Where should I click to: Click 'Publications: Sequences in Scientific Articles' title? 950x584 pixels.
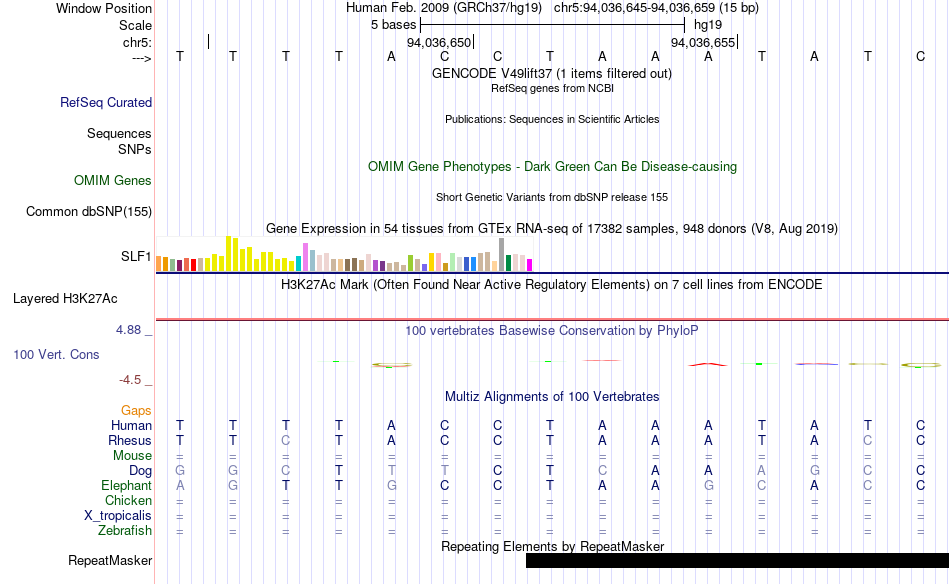552,119
